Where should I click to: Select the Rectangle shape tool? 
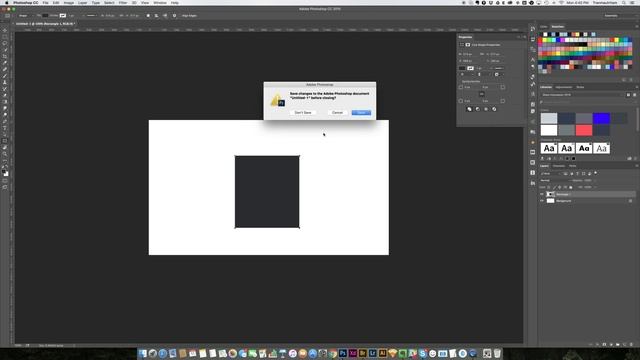tap(5, 141)
